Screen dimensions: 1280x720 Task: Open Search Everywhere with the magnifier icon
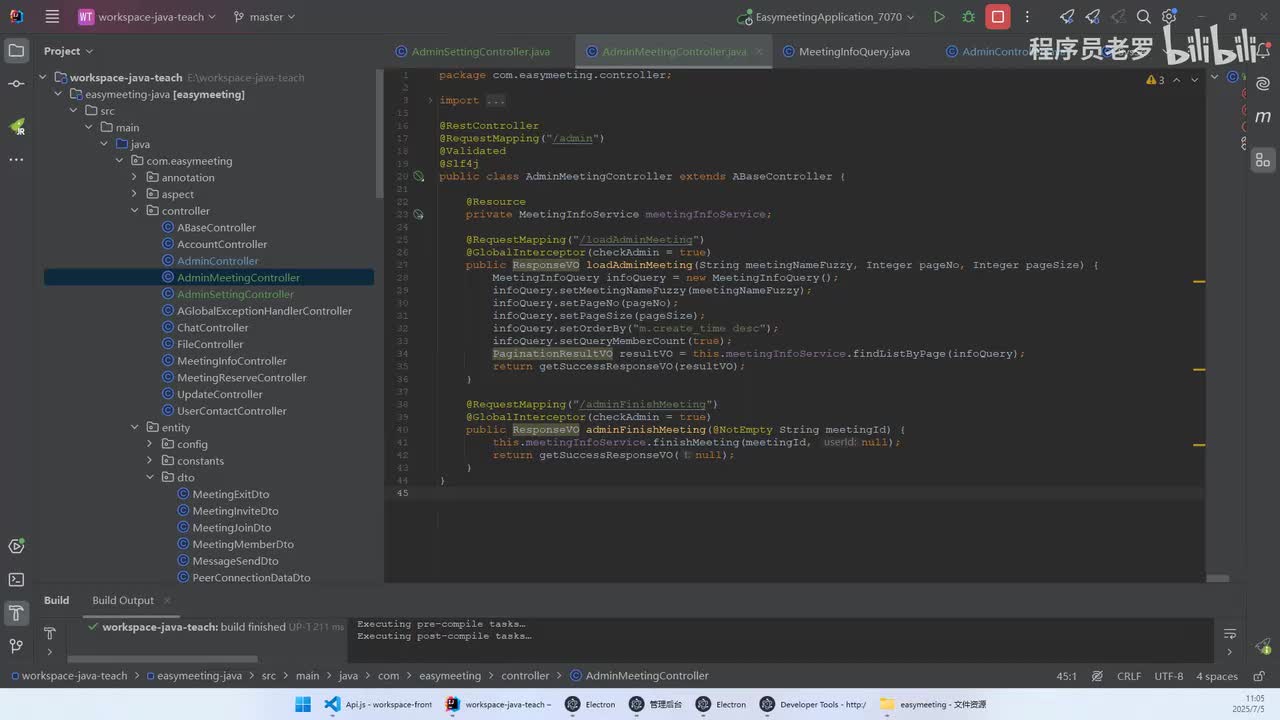[x=1144, y=17]
